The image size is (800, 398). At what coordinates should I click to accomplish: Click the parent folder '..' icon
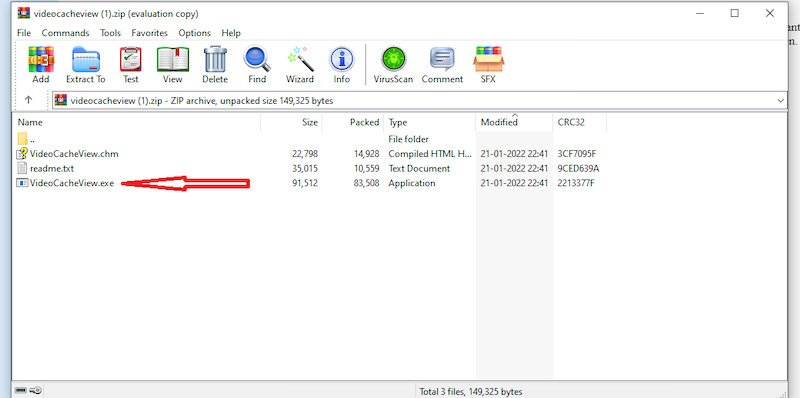click(22, 139)
